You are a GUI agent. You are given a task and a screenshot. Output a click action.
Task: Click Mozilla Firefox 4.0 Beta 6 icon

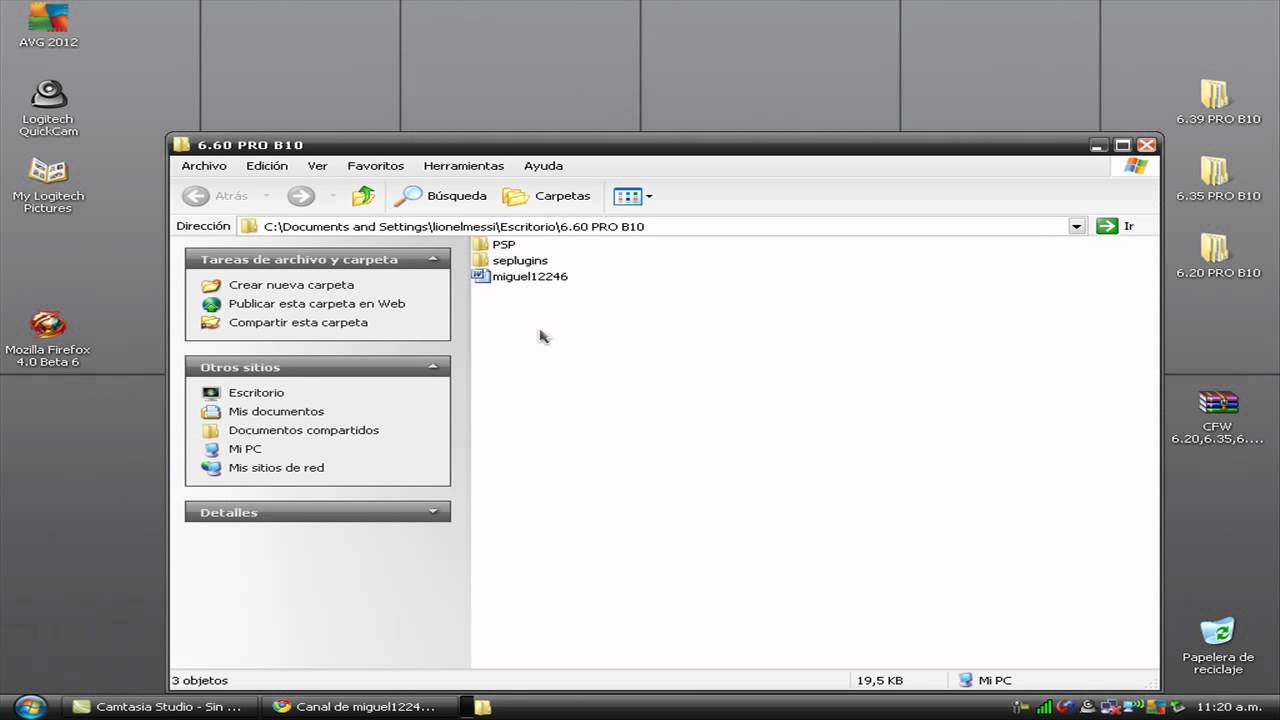click(x=48, y=338)
